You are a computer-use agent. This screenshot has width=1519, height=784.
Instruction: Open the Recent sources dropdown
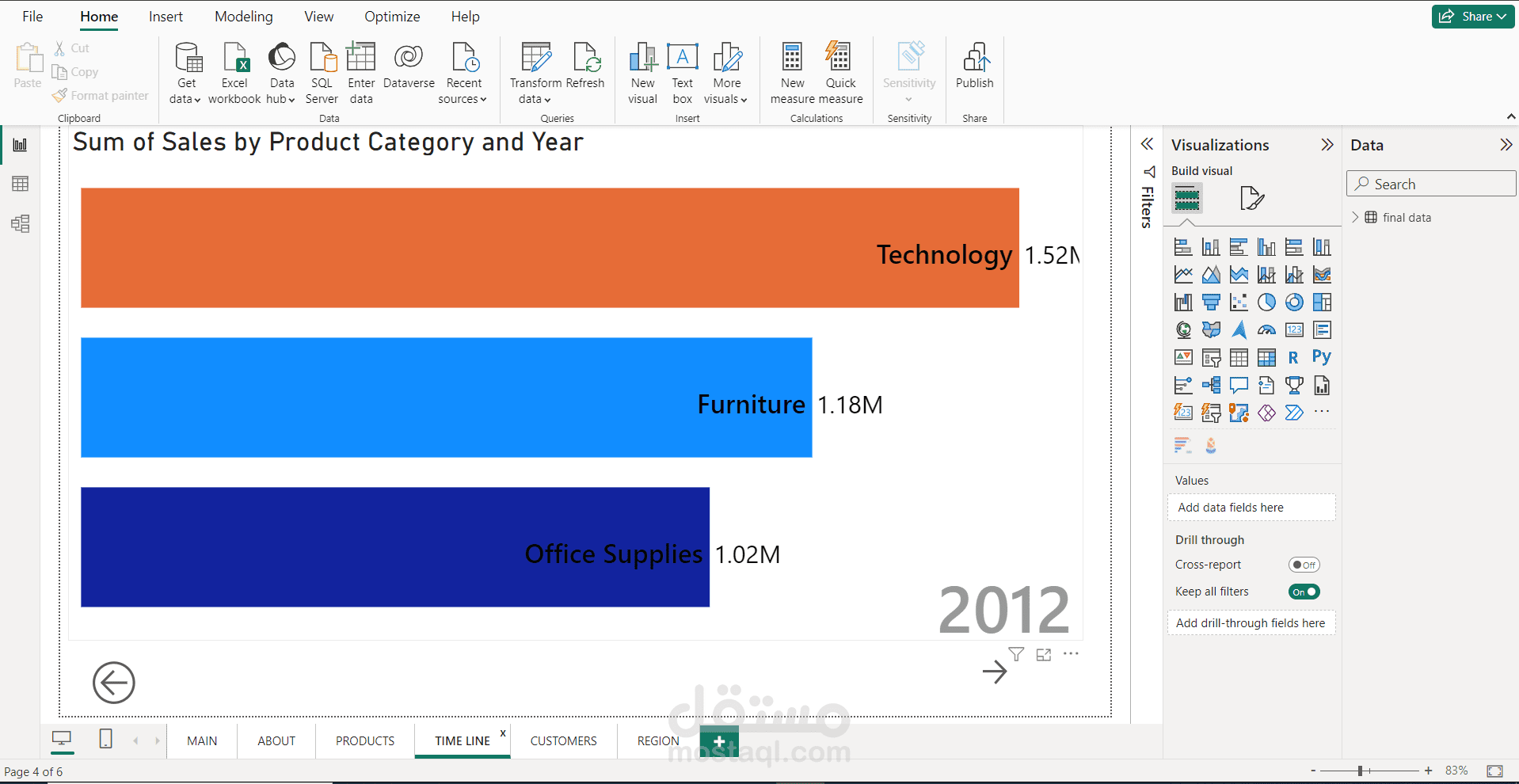[463, 73]
